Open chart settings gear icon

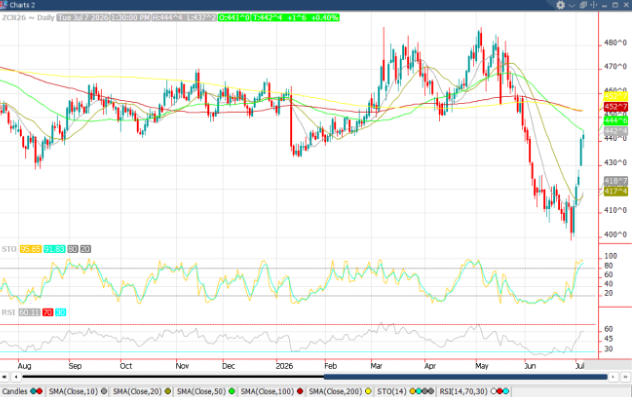[560, 5]
